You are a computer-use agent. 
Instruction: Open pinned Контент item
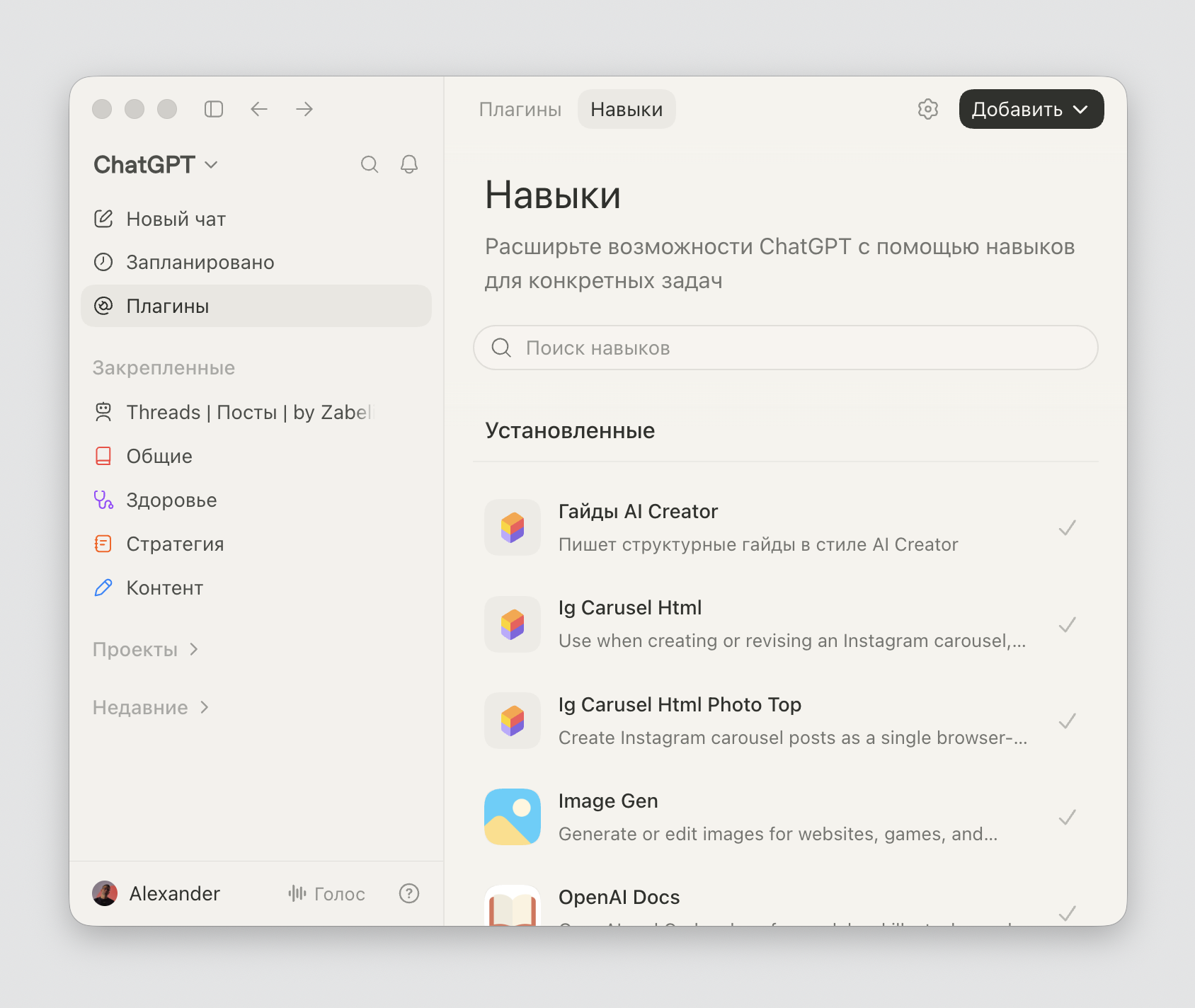tap(256, 588)
